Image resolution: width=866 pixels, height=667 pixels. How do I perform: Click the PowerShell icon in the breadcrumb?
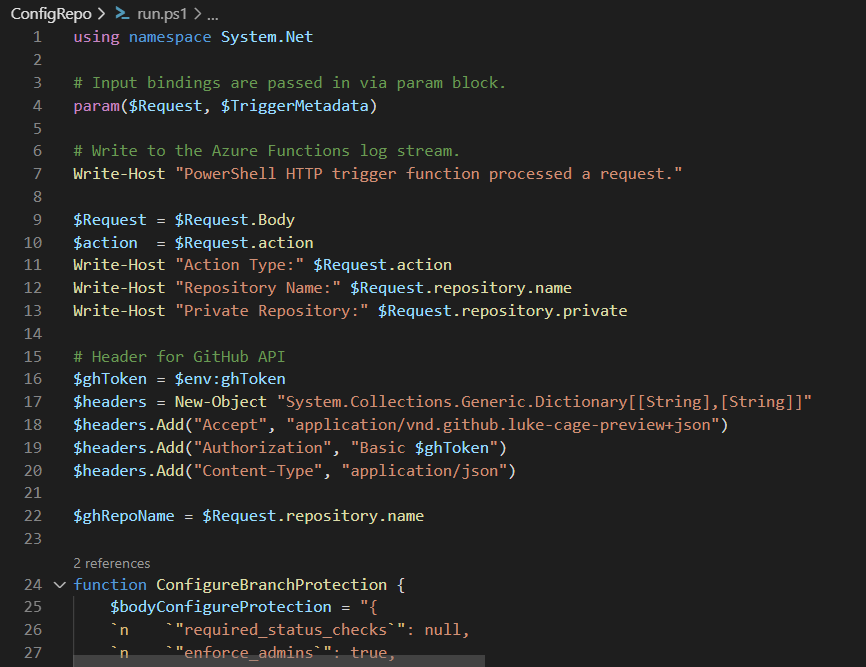(126, 15)
